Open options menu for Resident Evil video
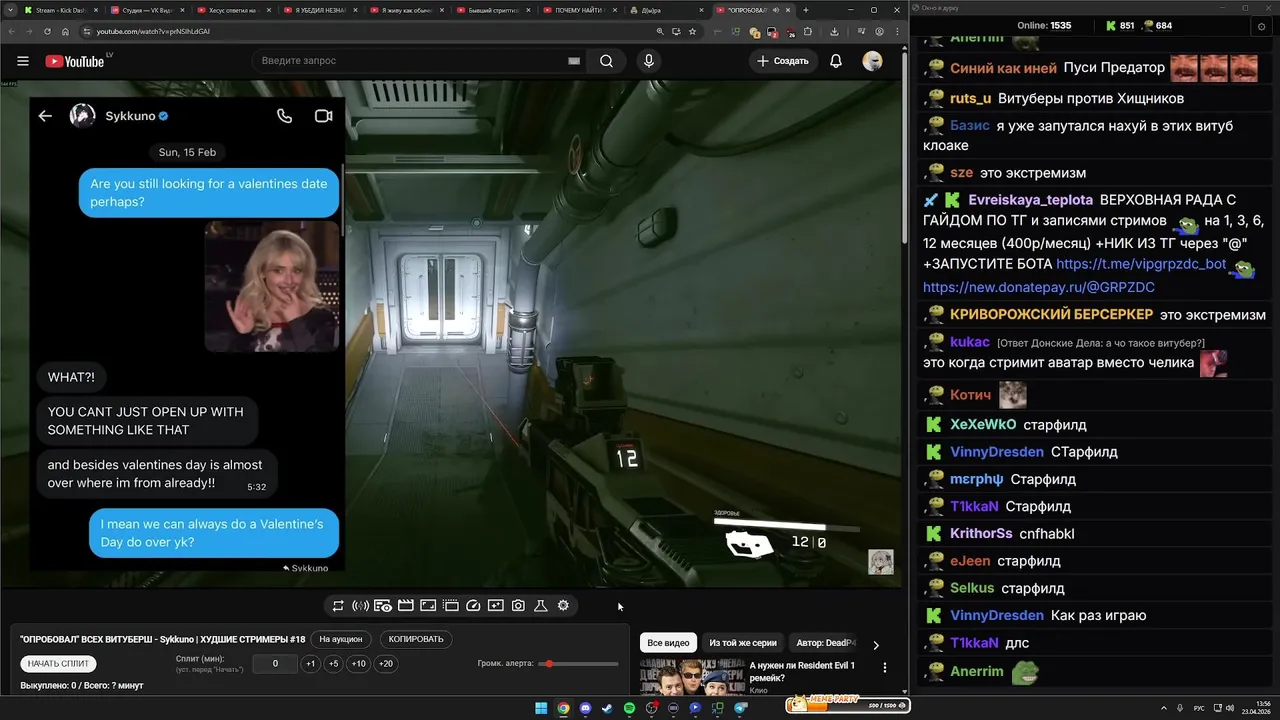This screenshot has height=720, width=1280. point(884,667)
